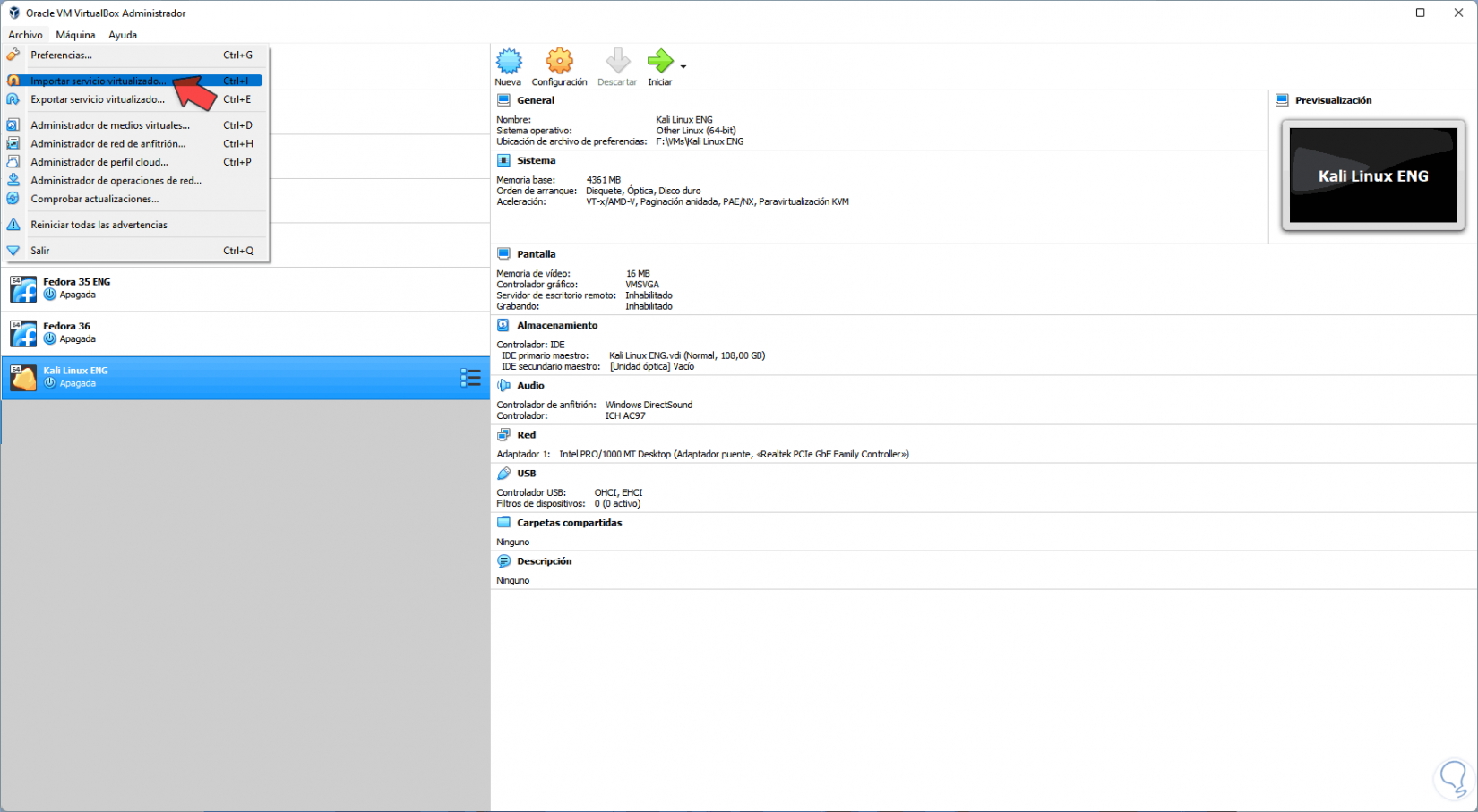This screenshot has height=812, width=1478.
Task: Minimize the VirtualBox window
Action: tap(1383, 13)
